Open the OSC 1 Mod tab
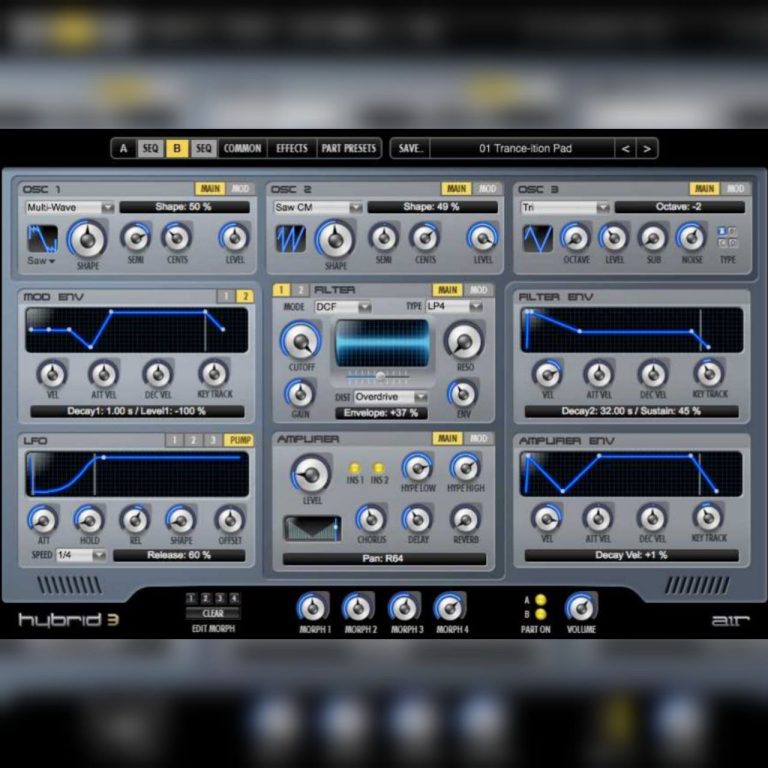 (x=240, y=189)
